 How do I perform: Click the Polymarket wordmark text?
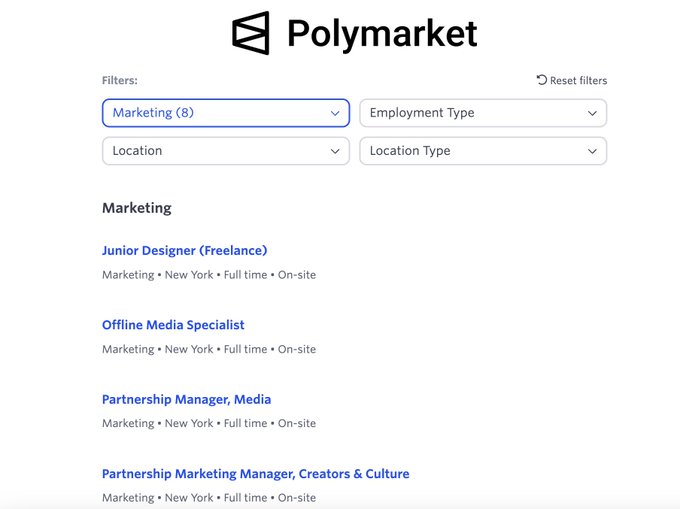point(382,34)
